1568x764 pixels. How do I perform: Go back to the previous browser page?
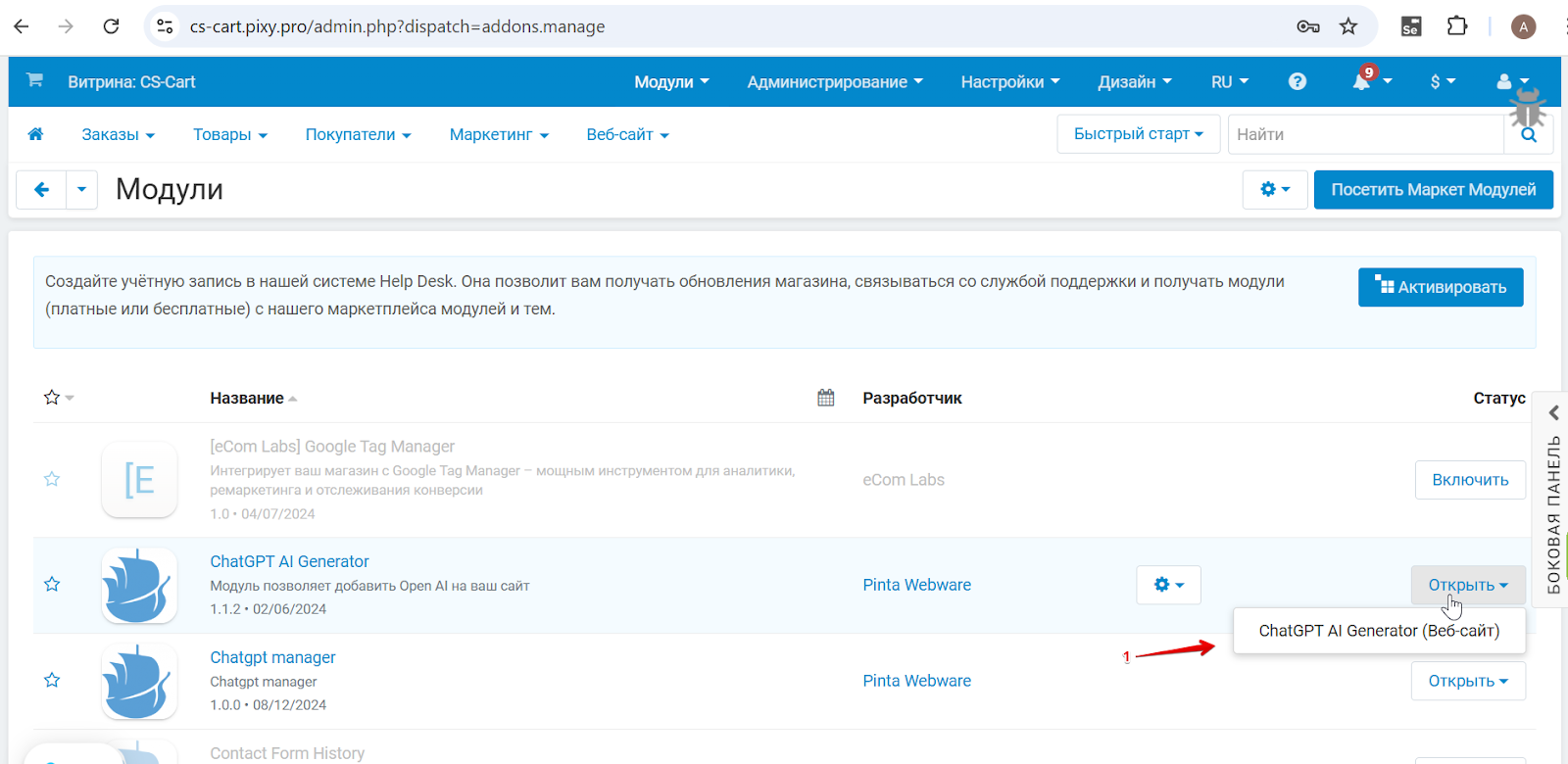tap(22, 26)
